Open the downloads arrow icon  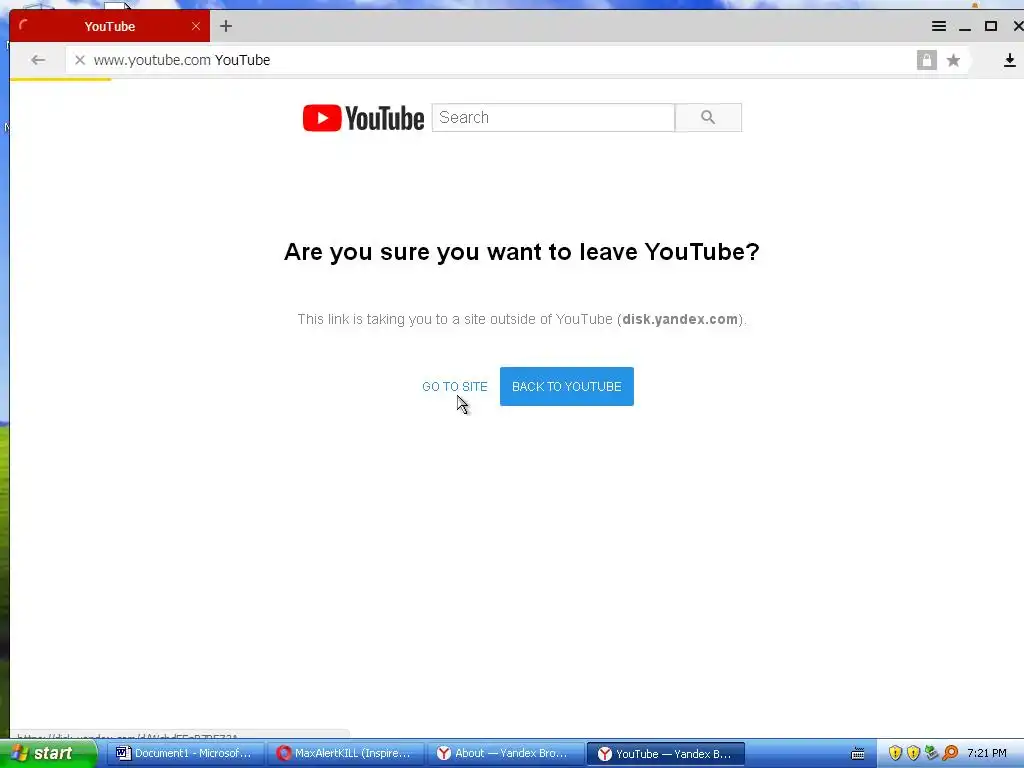[x=1010, y=60]
